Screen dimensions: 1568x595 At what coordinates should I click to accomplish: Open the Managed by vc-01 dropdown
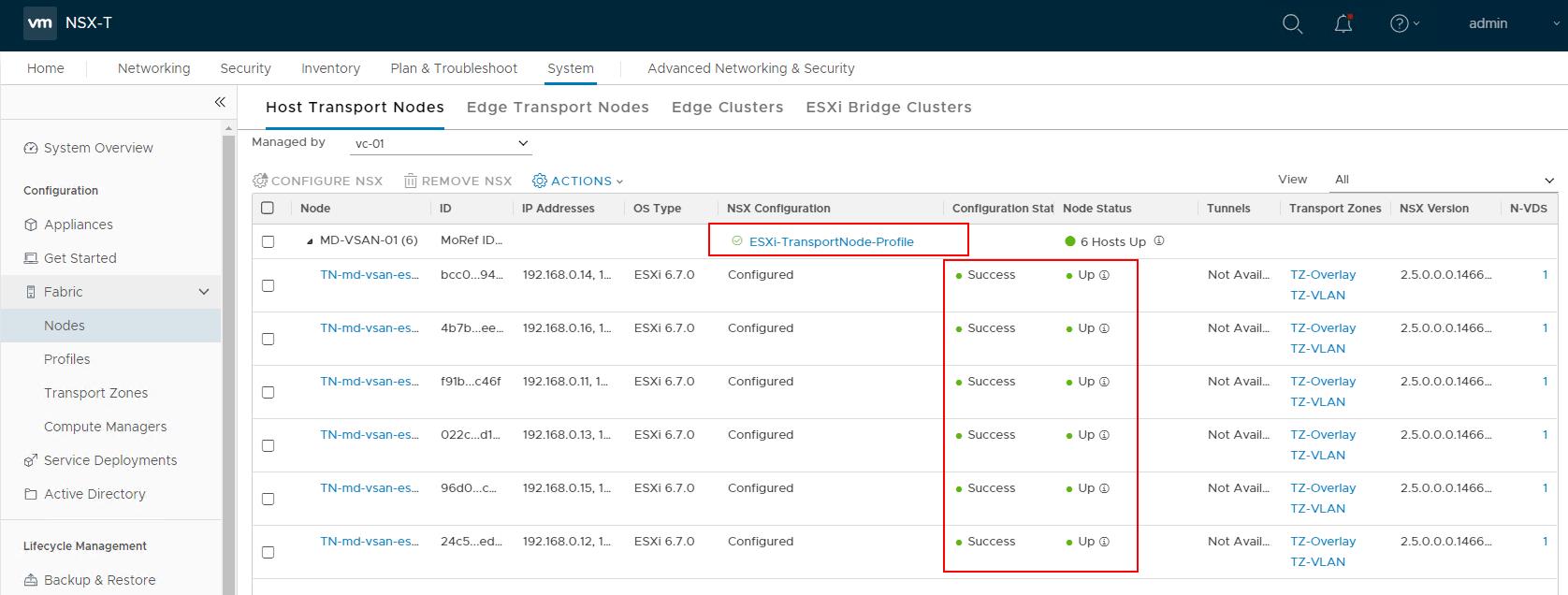tap(441, 143)
